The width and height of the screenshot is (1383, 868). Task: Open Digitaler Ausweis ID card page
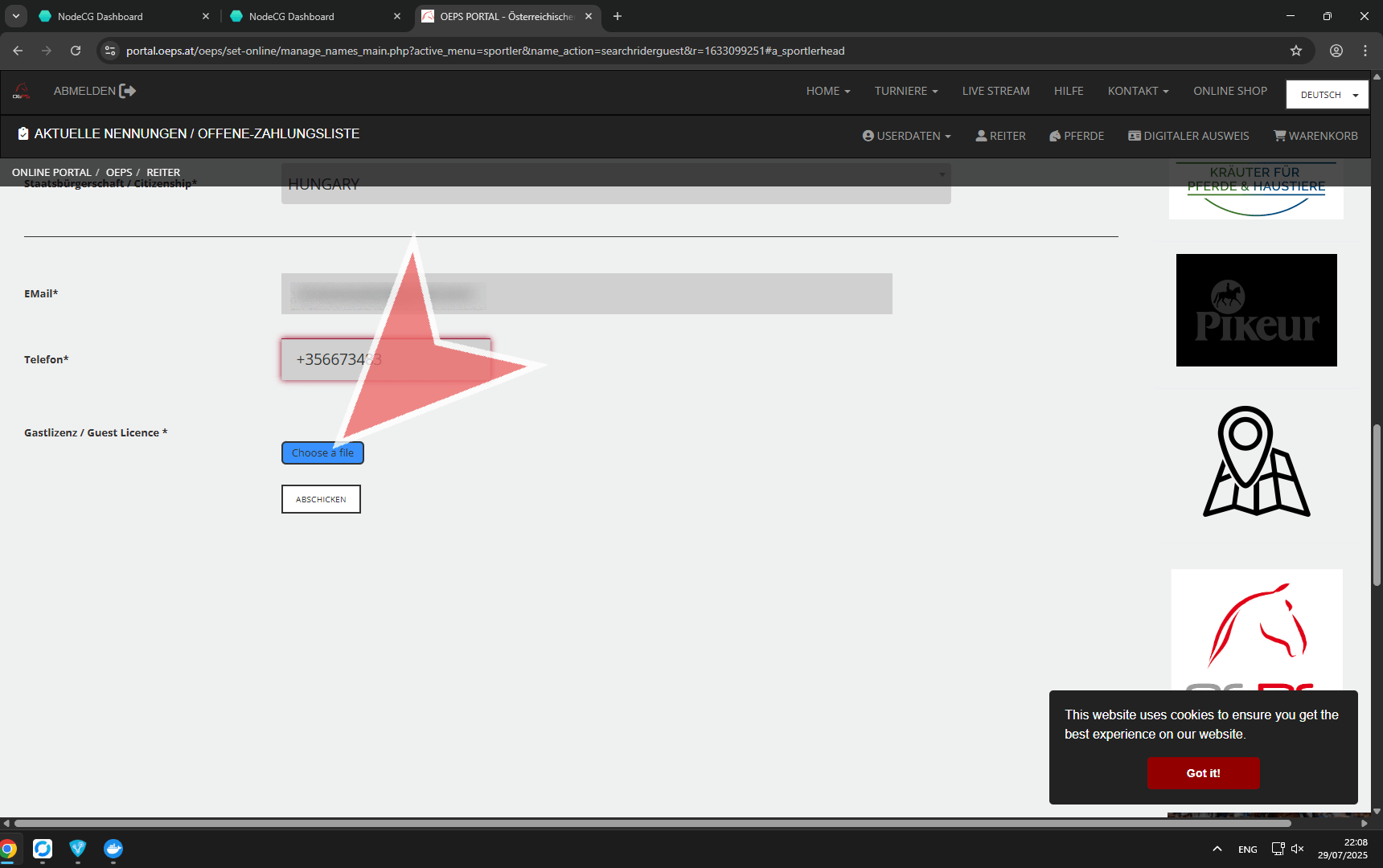coord(1188,136)
